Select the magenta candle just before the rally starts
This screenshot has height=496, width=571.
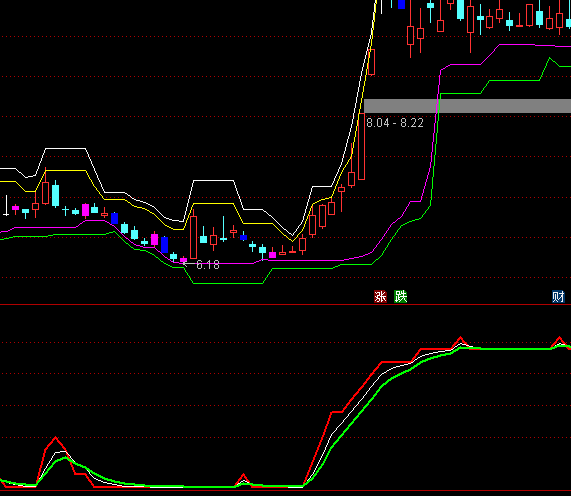click(272, 255)
